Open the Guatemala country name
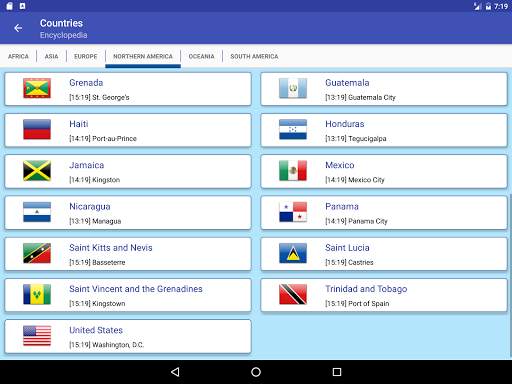Viewport: 512px width, 384px height. (x=347, y=83)
